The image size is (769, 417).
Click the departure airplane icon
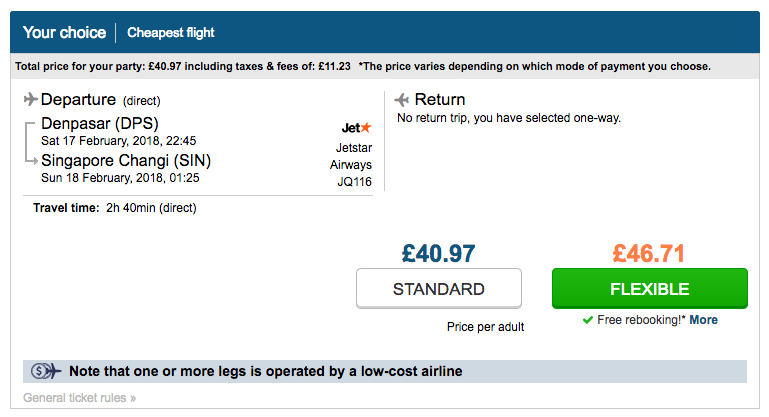click(30, 99)
